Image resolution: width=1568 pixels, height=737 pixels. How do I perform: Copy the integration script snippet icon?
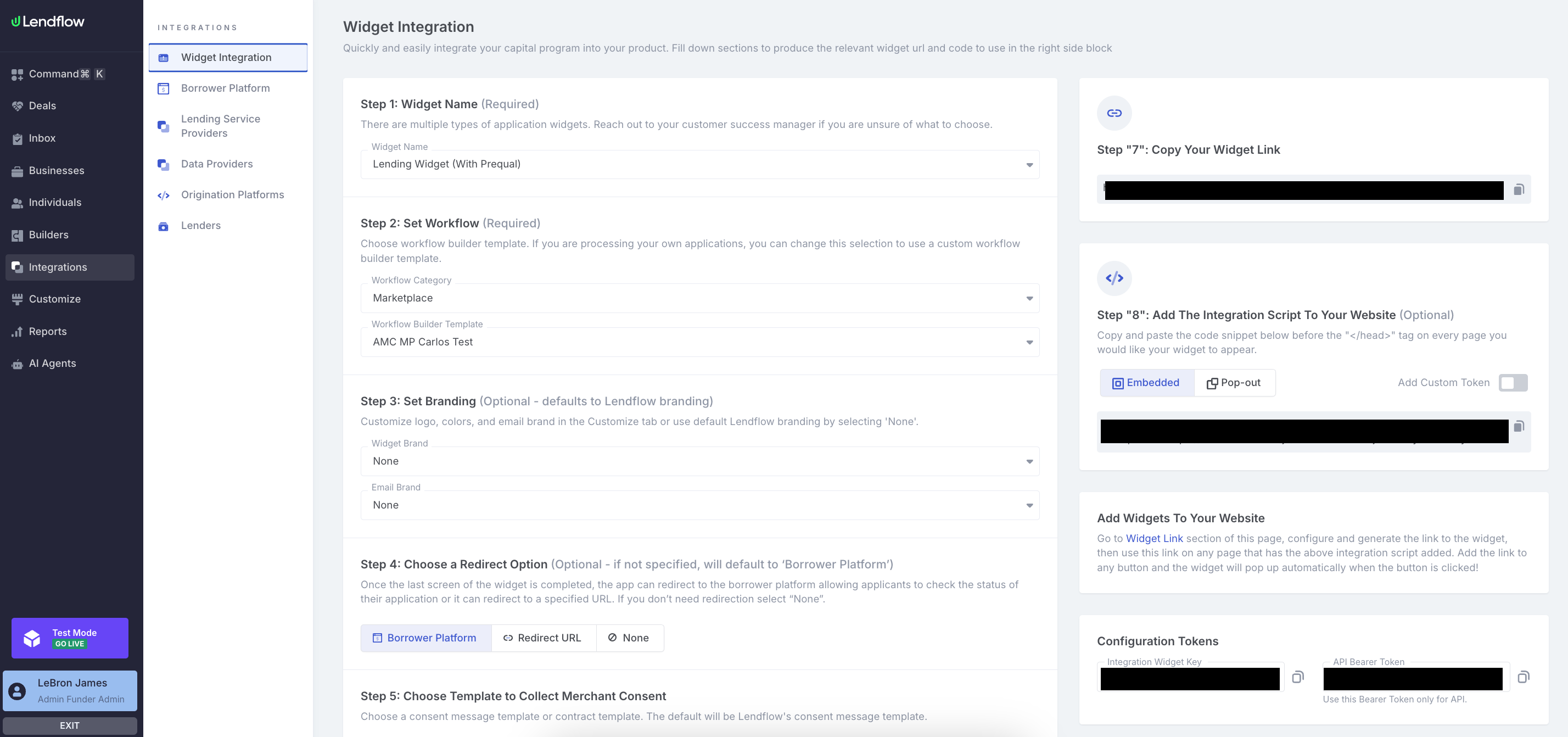pos(1519,426)
